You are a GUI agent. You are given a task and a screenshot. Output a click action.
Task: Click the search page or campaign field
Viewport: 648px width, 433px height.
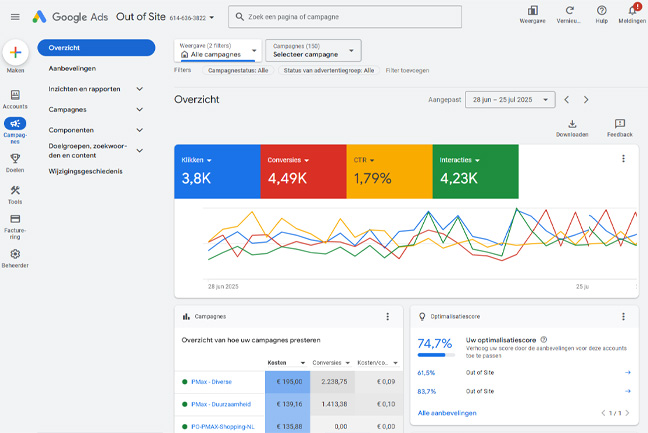[345, 17]
